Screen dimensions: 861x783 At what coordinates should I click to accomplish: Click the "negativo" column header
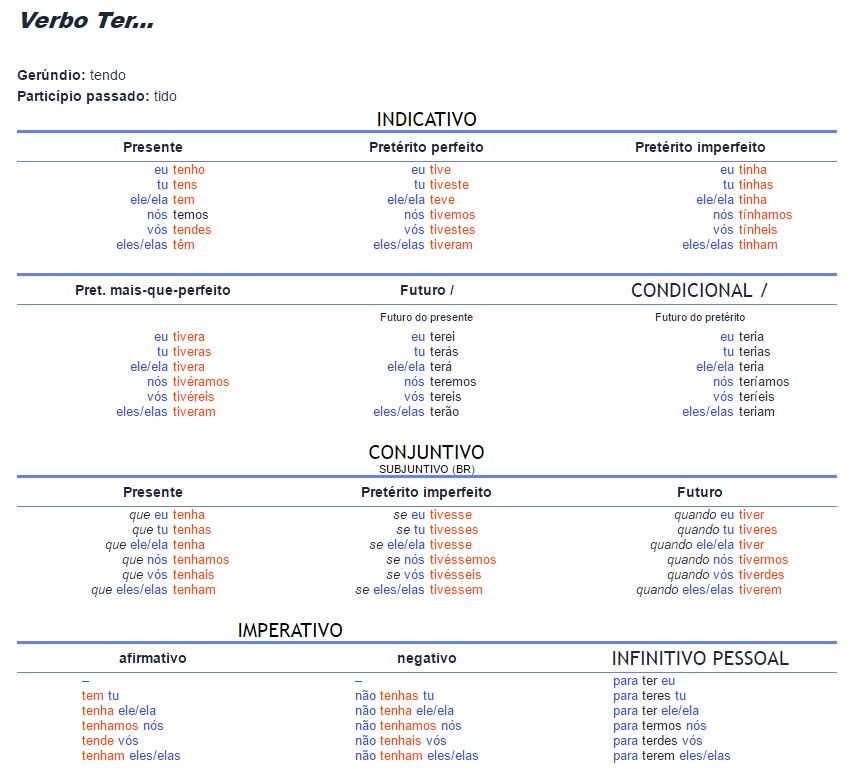coord(426,658)
